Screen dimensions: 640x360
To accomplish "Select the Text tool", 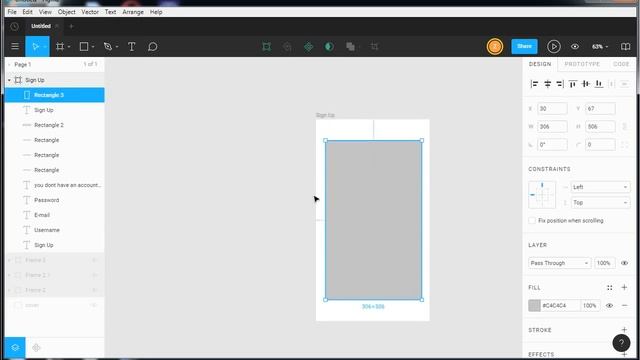I will click(131, 47).
